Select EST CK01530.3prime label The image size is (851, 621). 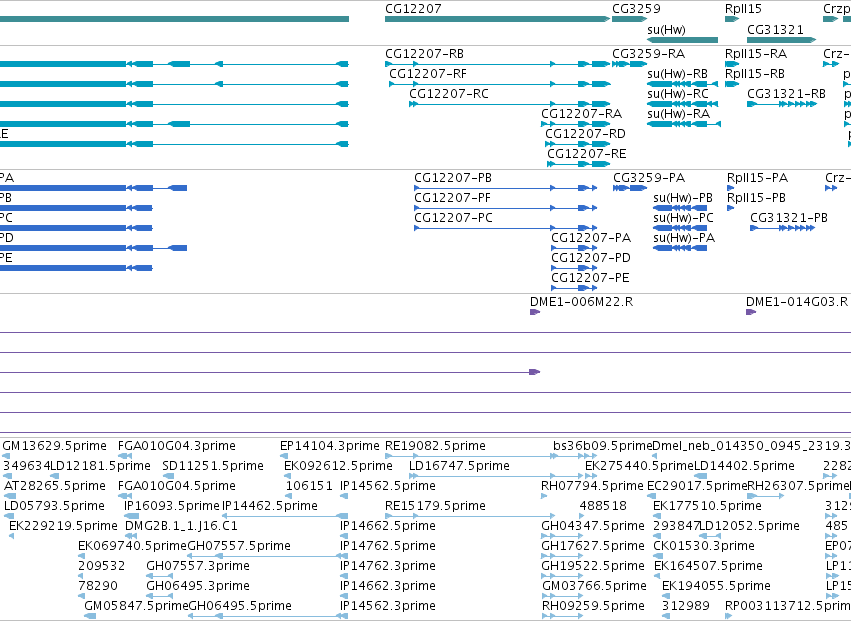pyautogui.click(x=704, y=546)
